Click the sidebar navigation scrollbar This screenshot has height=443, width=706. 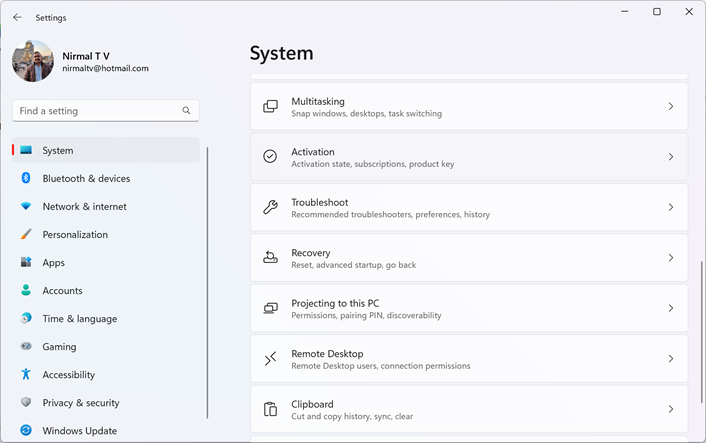tap(207, 283)
